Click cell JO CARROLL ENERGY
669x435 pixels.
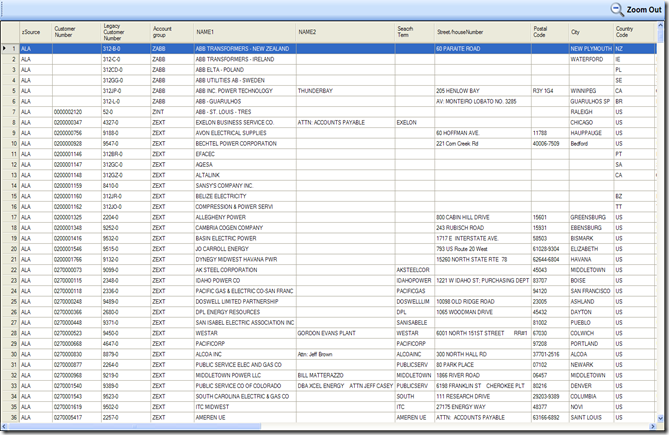pyautogui.click(x=245, y=249)
